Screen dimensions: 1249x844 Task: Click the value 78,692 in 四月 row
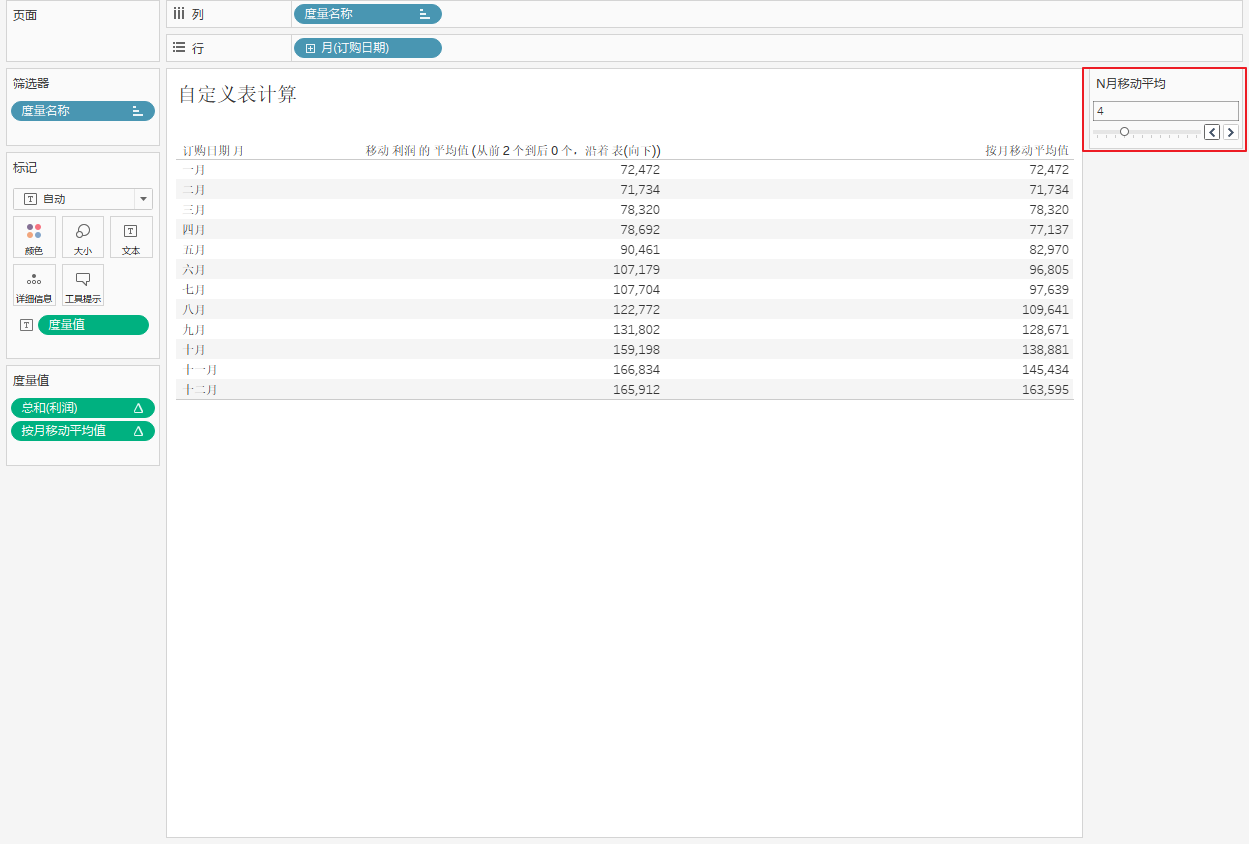[640, 230]
